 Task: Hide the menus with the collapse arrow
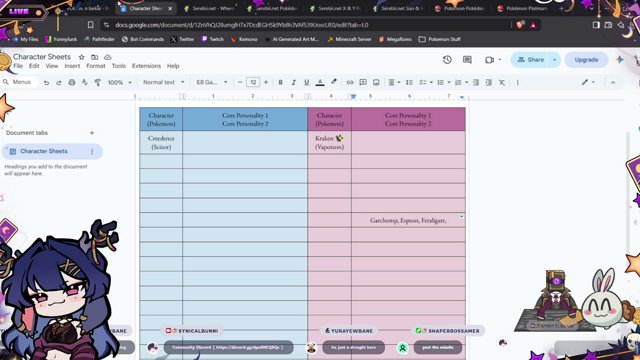[x=613, y=82]
